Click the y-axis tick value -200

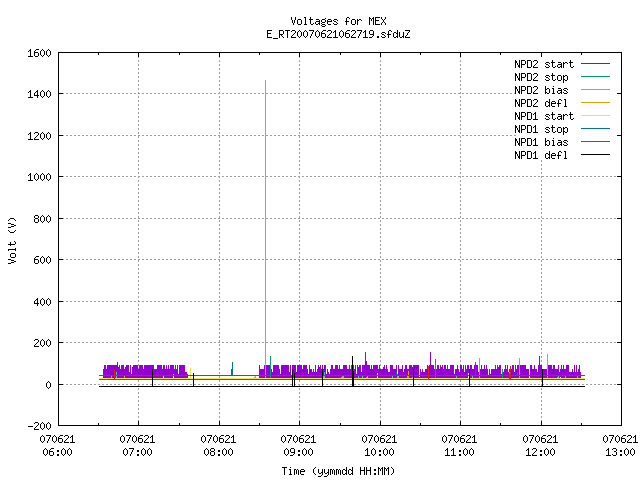tap(40, 426)
